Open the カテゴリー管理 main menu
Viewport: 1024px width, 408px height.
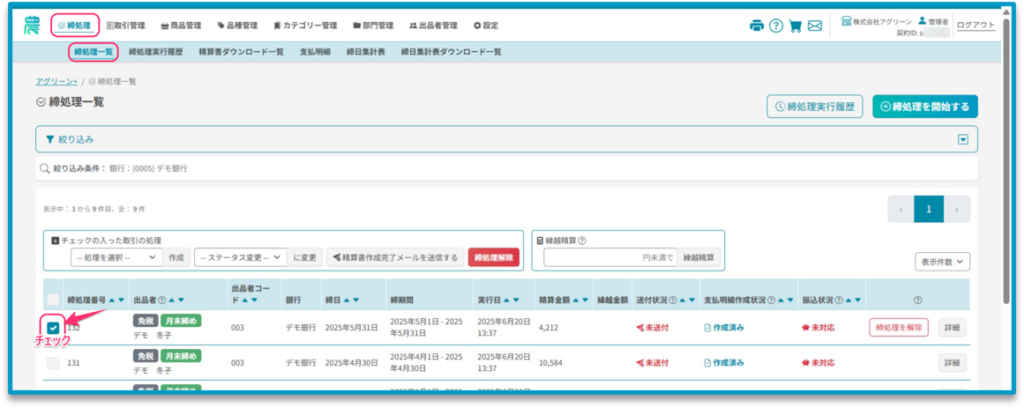tap(306, 25)
